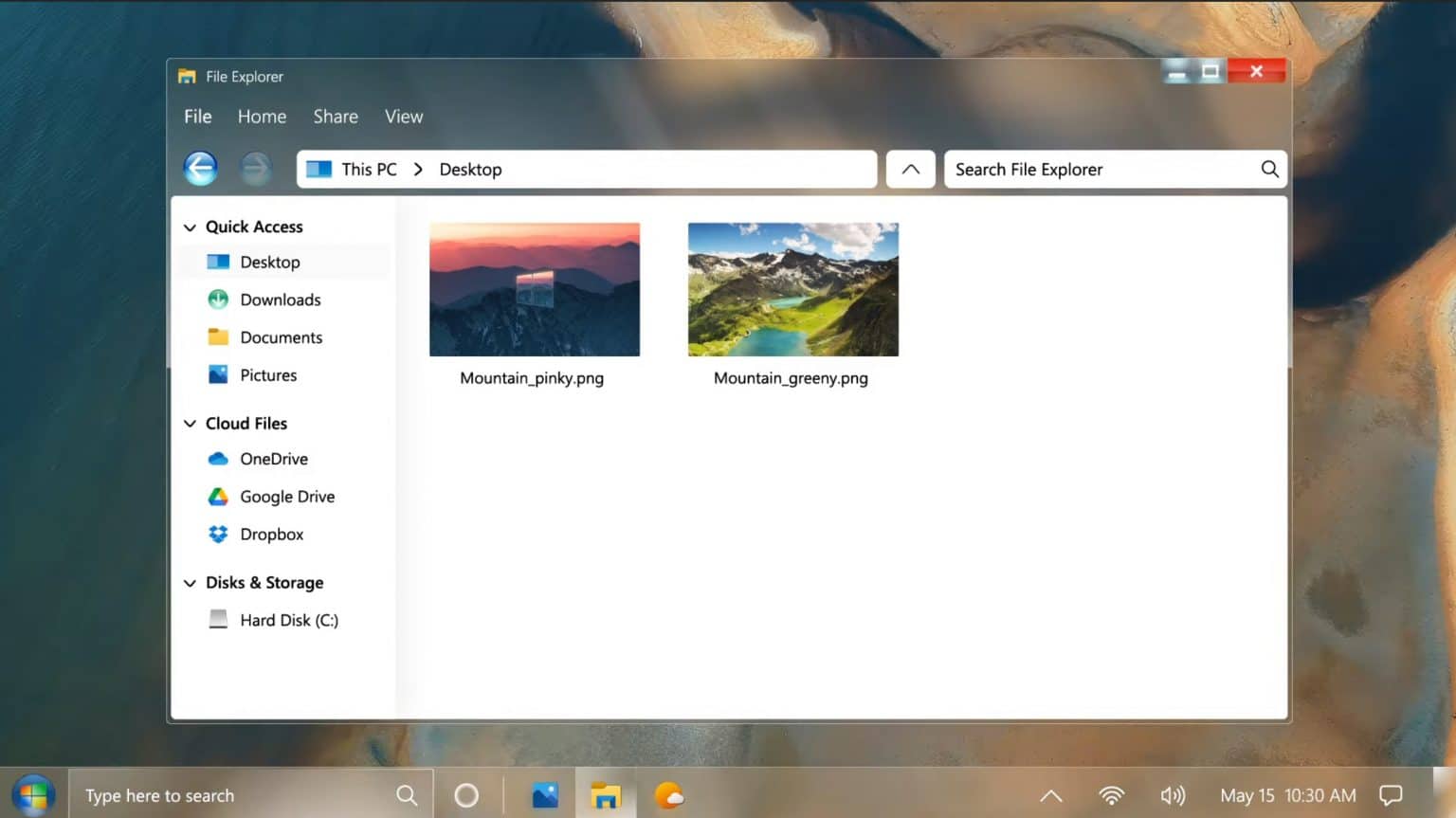Toggle the Wi-Fi icon in system tray
The width and height of the screenshot is (1456, 818).
click(1111, 794)
